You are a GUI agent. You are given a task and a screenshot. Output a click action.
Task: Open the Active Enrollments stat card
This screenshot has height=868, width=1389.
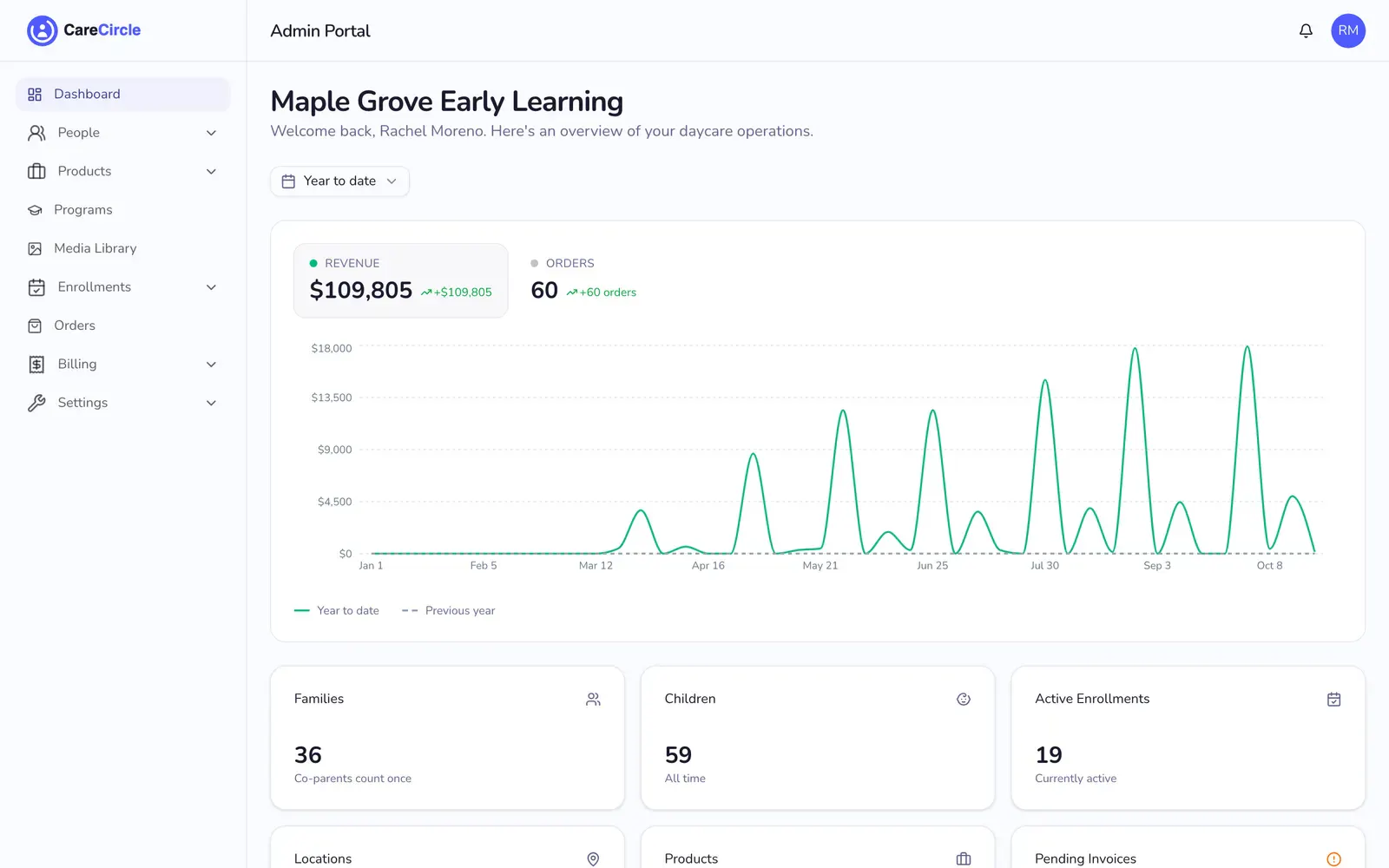click(1188, 738)
